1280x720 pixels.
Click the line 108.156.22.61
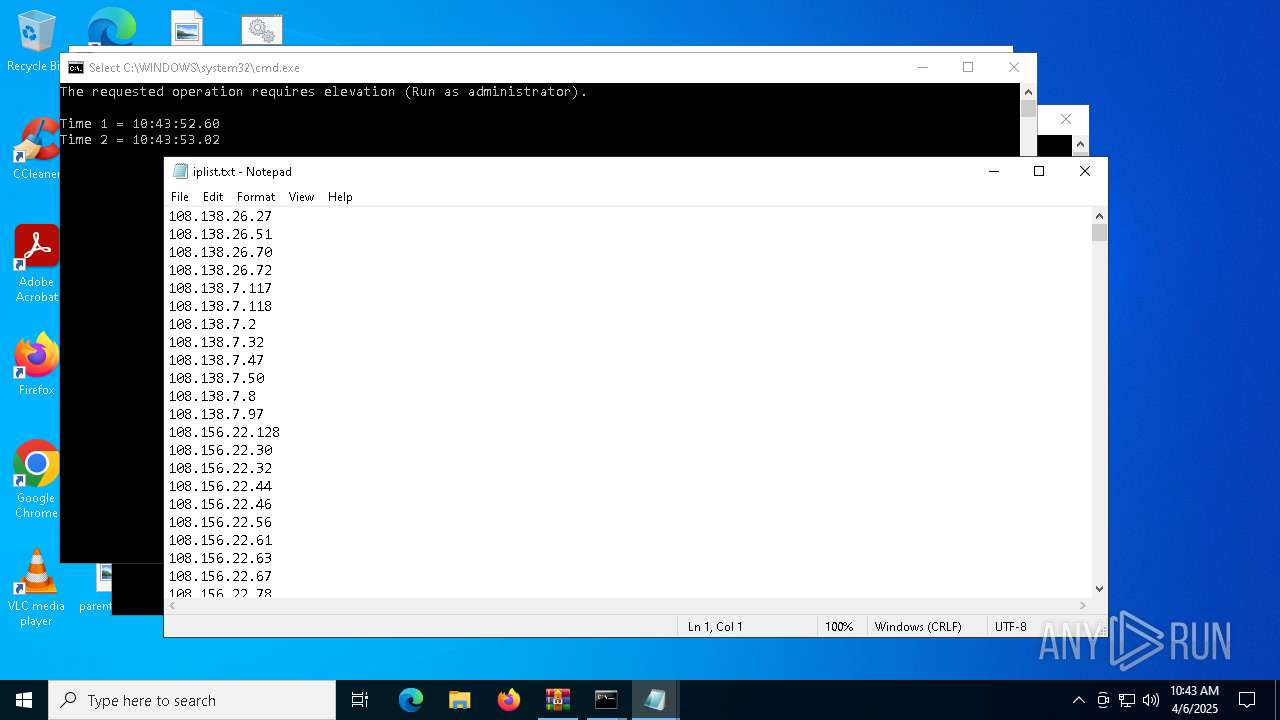click(220, 540)
